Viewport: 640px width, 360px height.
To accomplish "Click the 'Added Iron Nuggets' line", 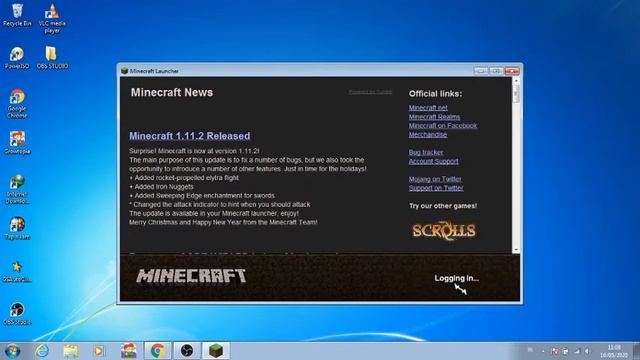I will (x=161, y=187).
